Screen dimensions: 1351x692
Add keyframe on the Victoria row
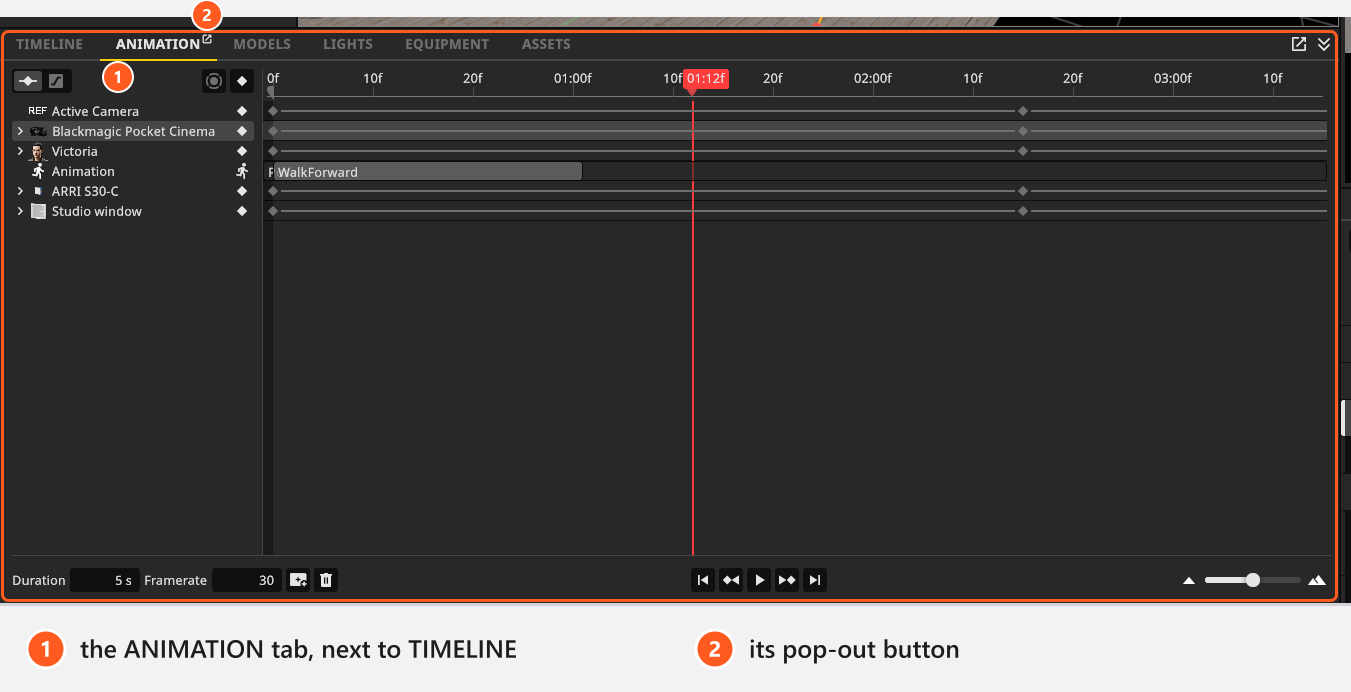pyautogui.click(x=242, y=151)
